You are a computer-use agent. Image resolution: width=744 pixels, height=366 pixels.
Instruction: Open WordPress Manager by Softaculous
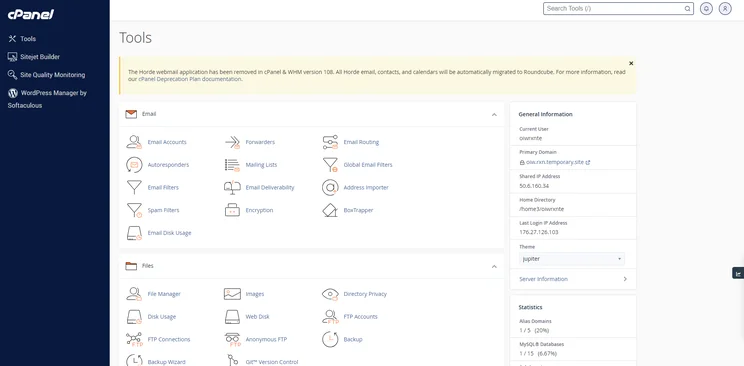click(47, 99)
